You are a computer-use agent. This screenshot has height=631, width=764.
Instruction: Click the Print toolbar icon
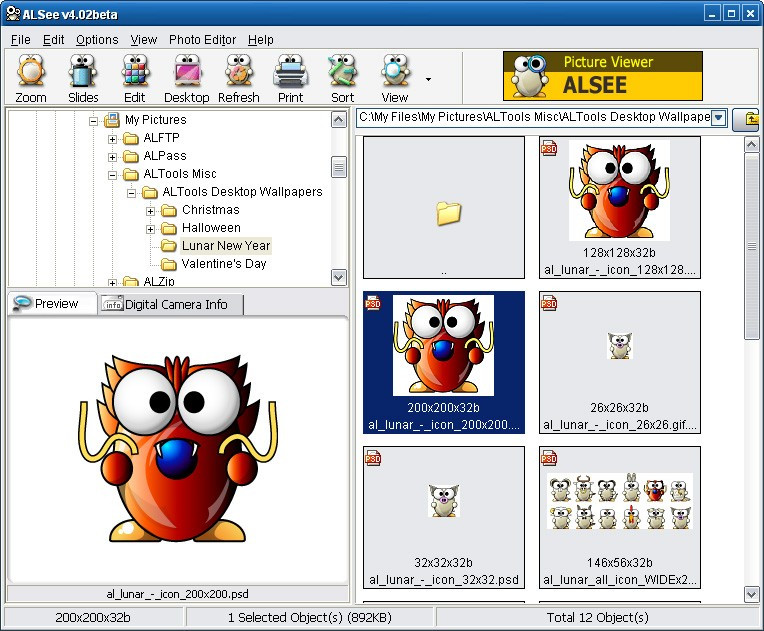click(x=290, y=78)
